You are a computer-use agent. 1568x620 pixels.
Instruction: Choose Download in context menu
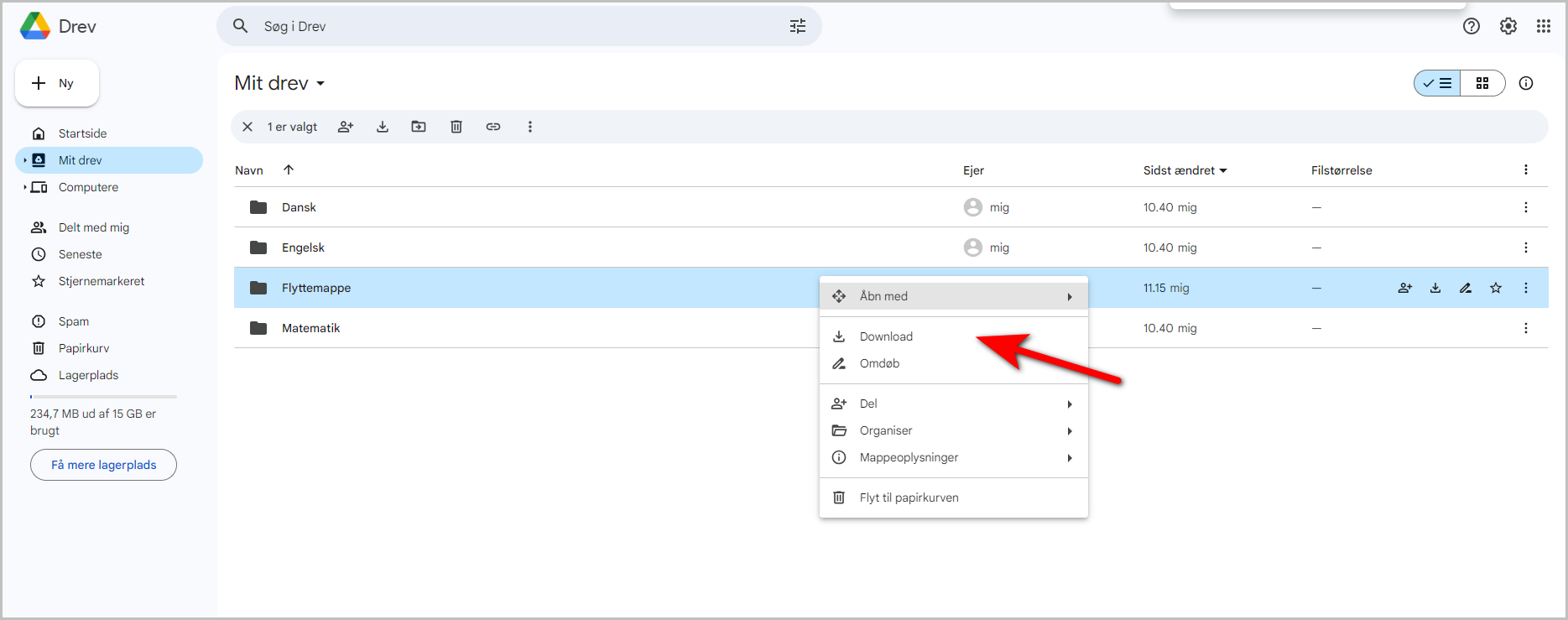[954, 336]
